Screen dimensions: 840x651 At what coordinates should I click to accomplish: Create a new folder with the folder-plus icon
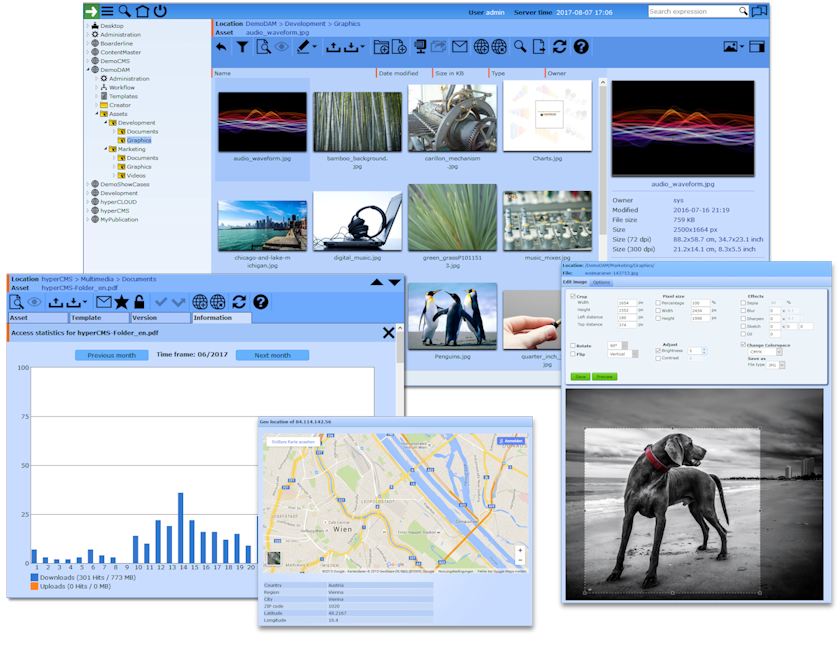(381, 47)
